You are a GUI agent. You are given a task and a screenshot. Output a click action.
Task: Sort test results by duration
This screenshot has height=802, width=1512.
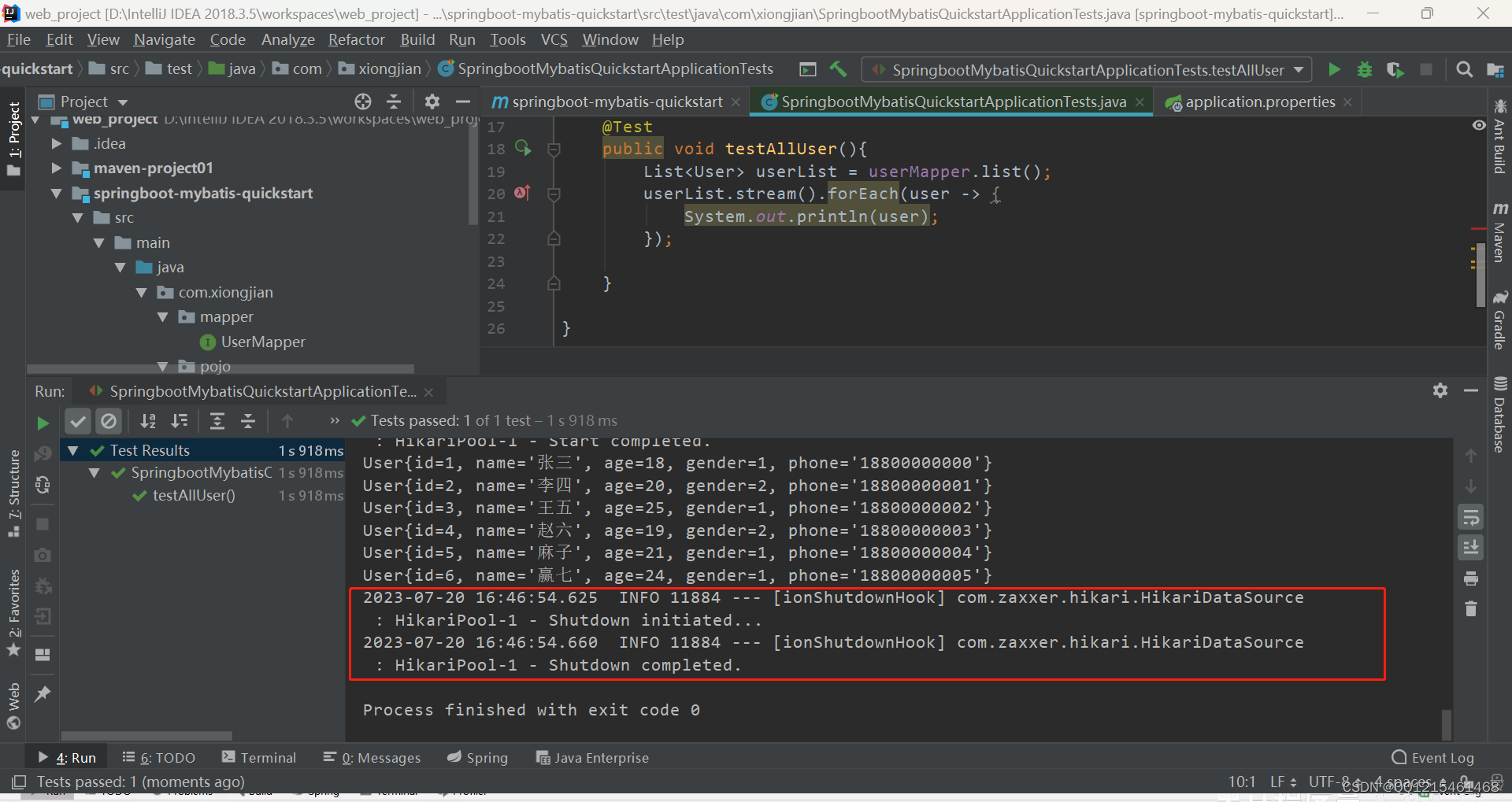click(x=180, y=421)
